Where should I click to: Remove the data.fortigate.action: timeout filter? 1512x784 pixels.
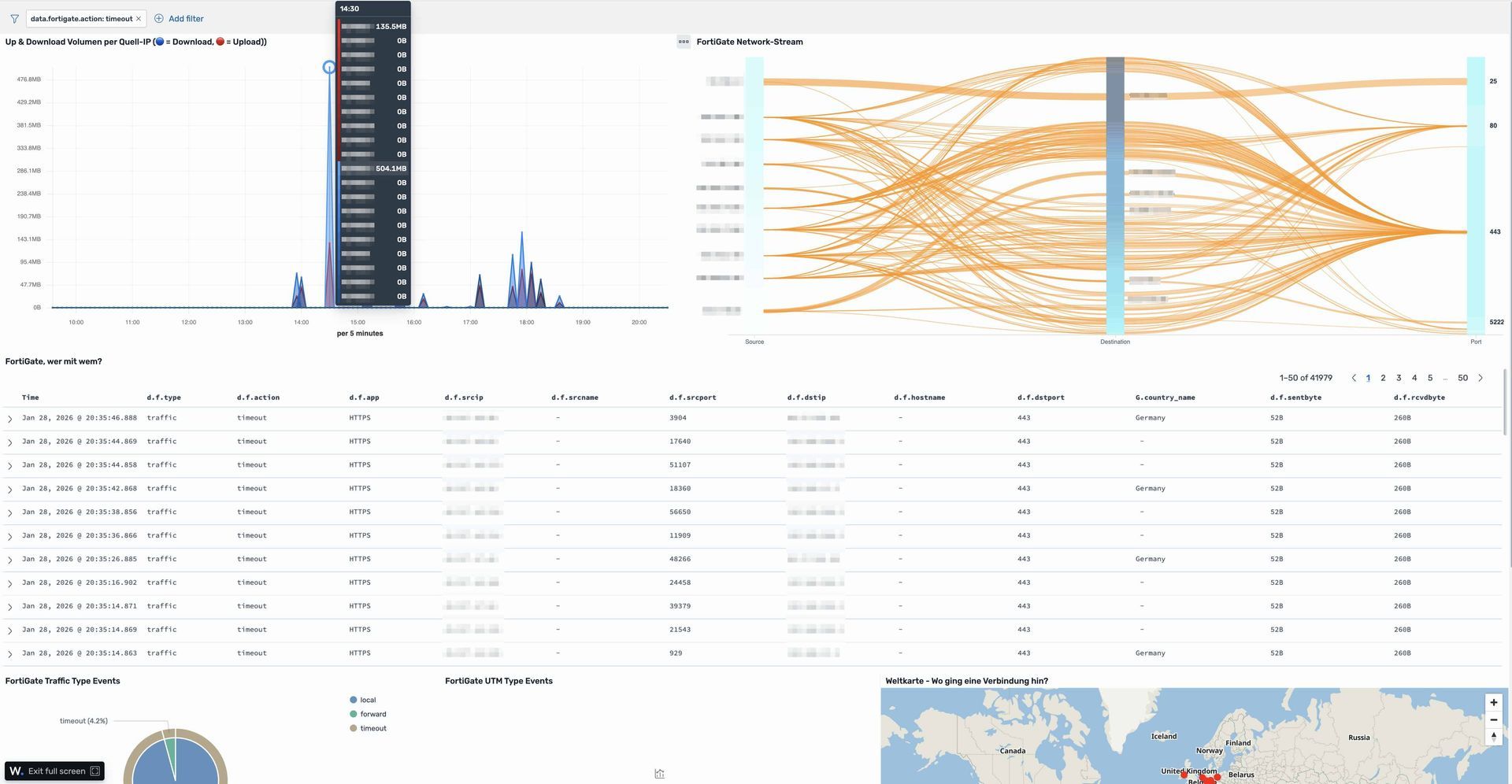[139, 19]
